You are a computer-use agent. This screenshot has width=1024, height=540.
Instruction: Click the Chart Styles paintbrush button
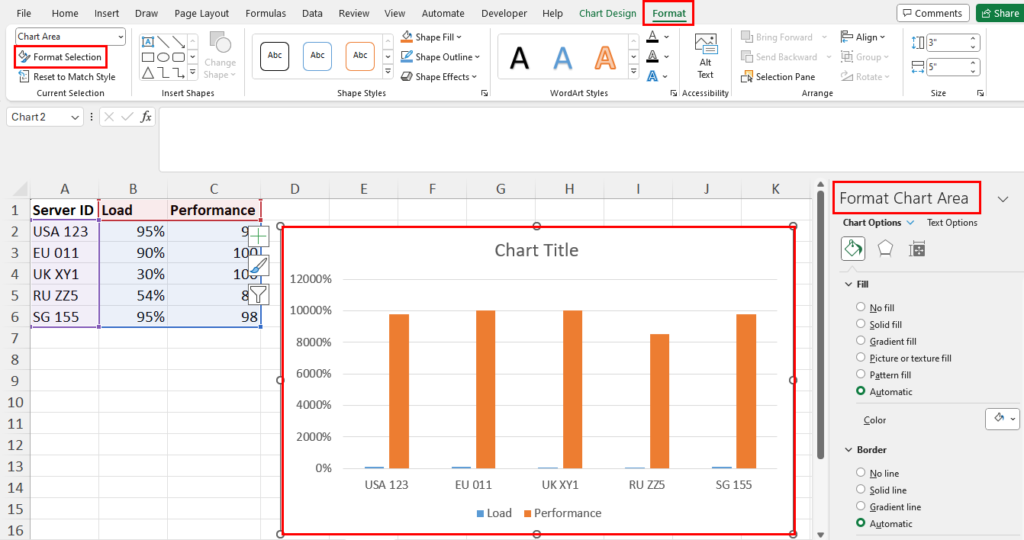click(259, 266)
